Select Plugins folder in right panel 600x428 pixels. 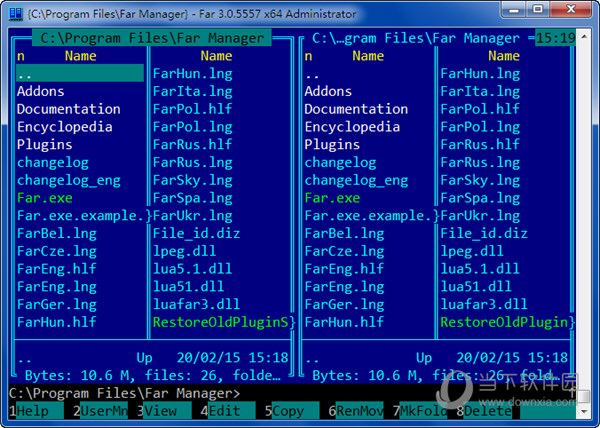point(332,145)
